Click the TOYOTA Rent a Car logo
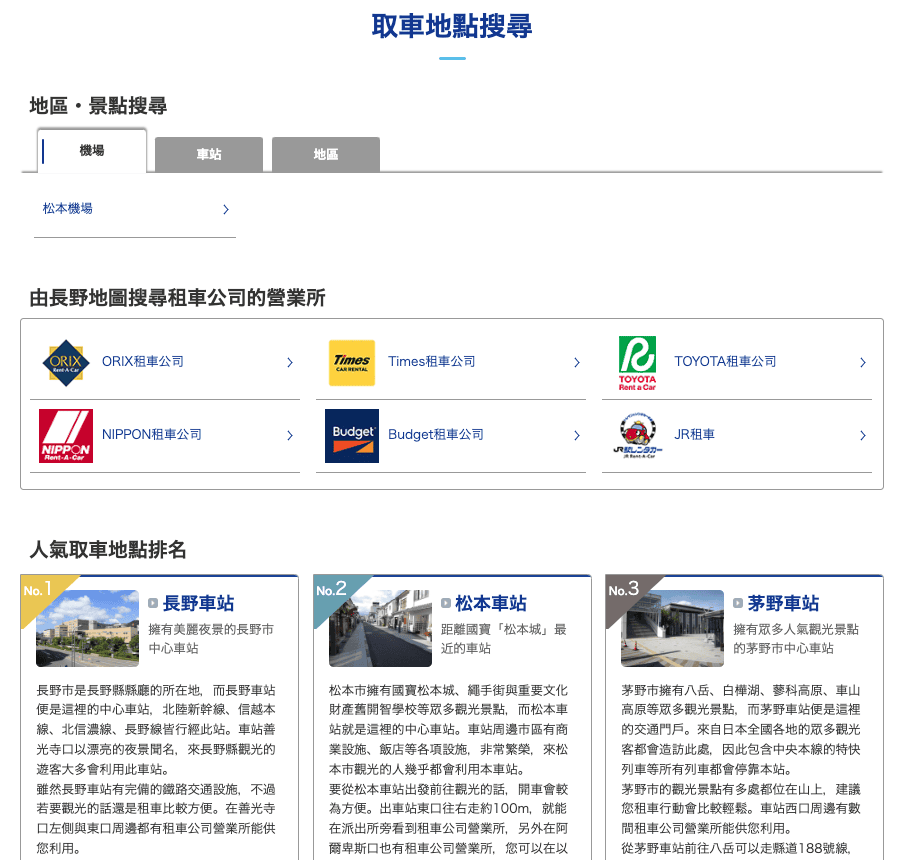 pyautogui.click(x=637, y=364)
